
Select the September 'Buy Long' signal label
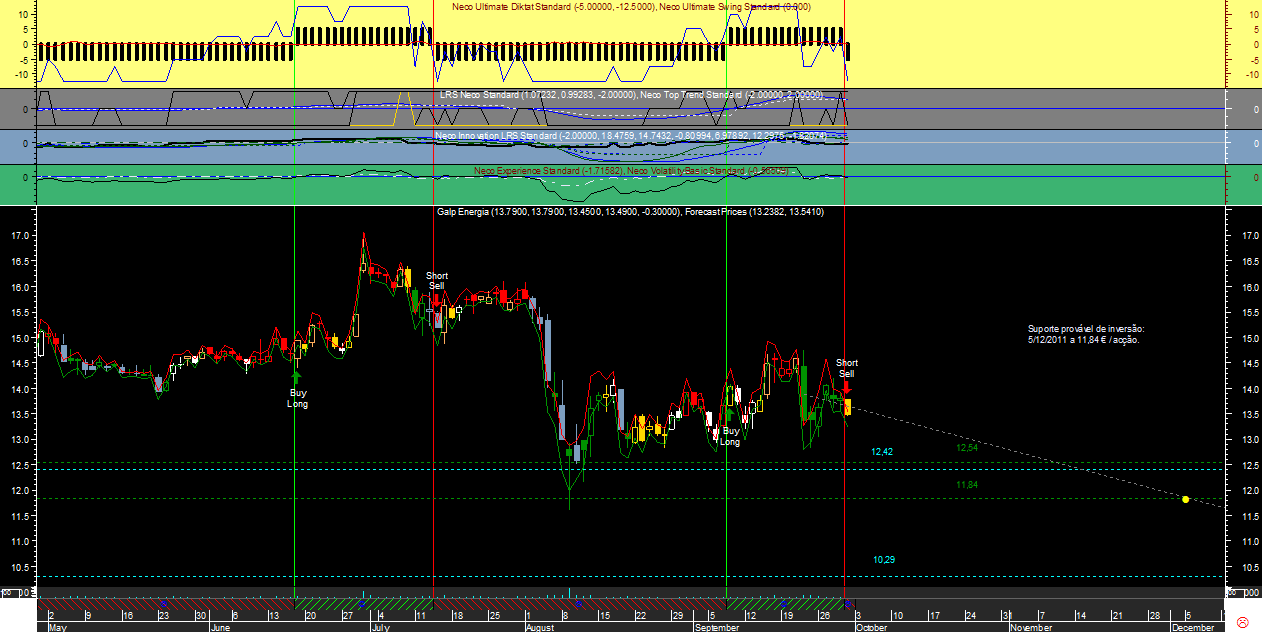[730, 436]
